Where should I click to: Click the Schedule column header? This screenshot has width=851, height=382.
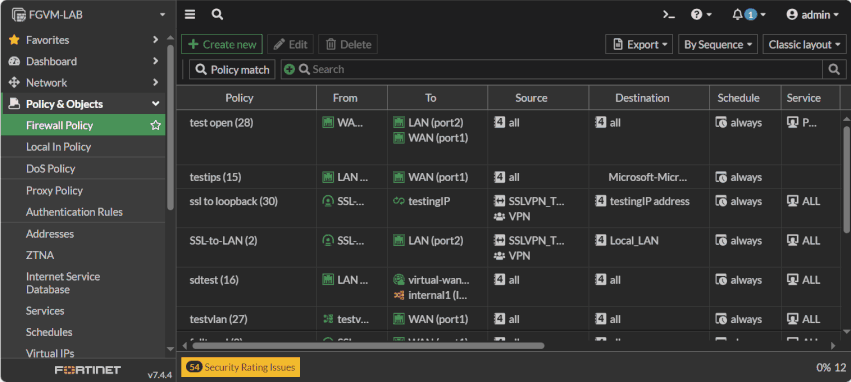(x=738, y=98)
